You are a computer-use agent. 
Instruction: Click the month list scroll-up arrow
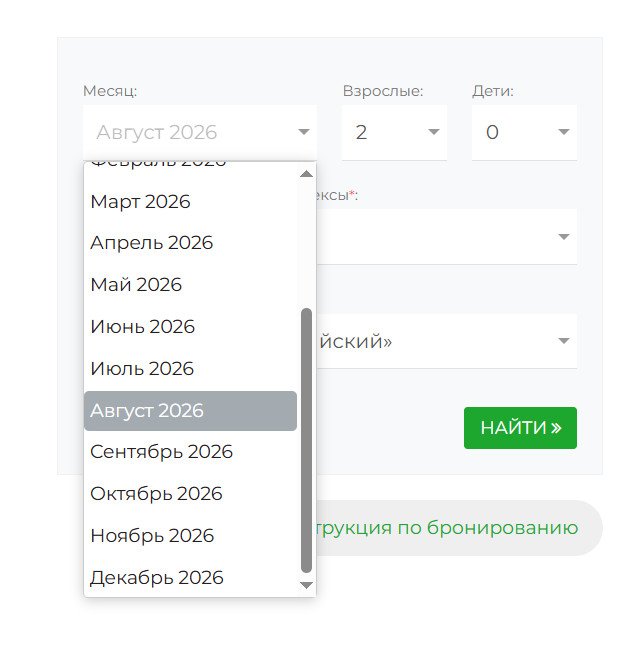(307, 174)
